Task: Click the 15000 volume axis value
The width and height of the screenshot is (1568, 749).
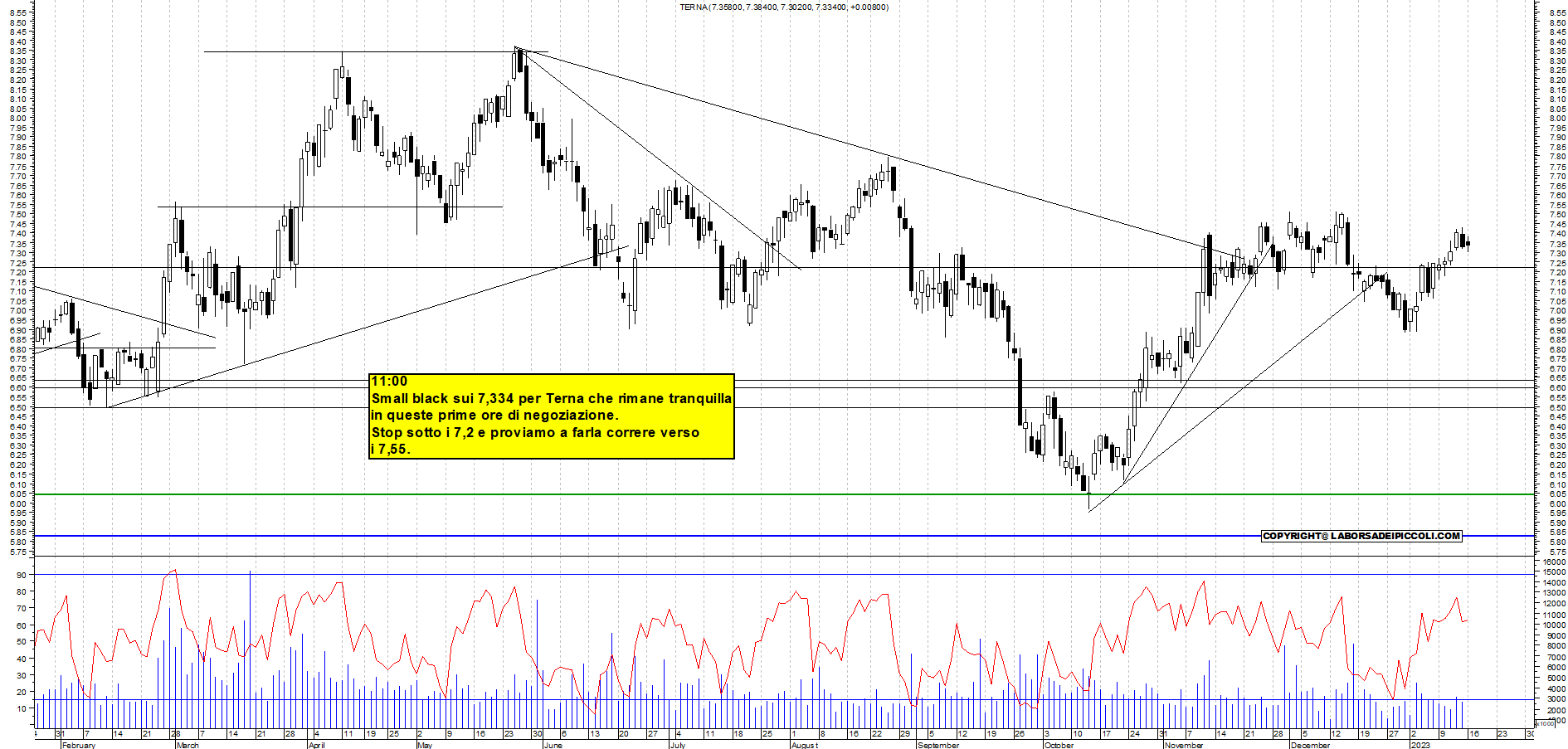Action: coord(1553,572)
